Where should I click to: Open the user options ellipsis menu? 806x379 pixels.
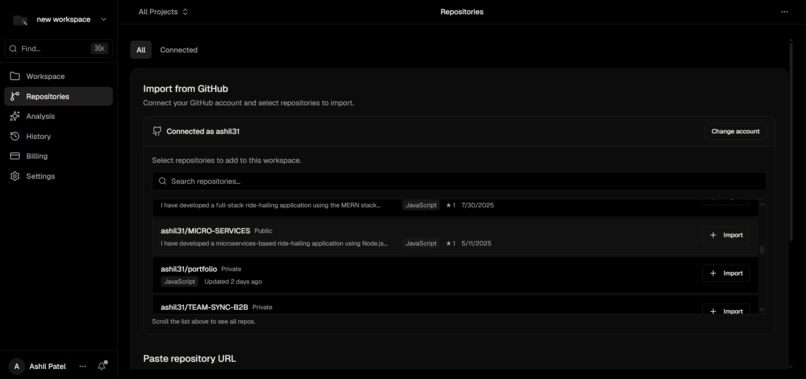tap(83, 367)
